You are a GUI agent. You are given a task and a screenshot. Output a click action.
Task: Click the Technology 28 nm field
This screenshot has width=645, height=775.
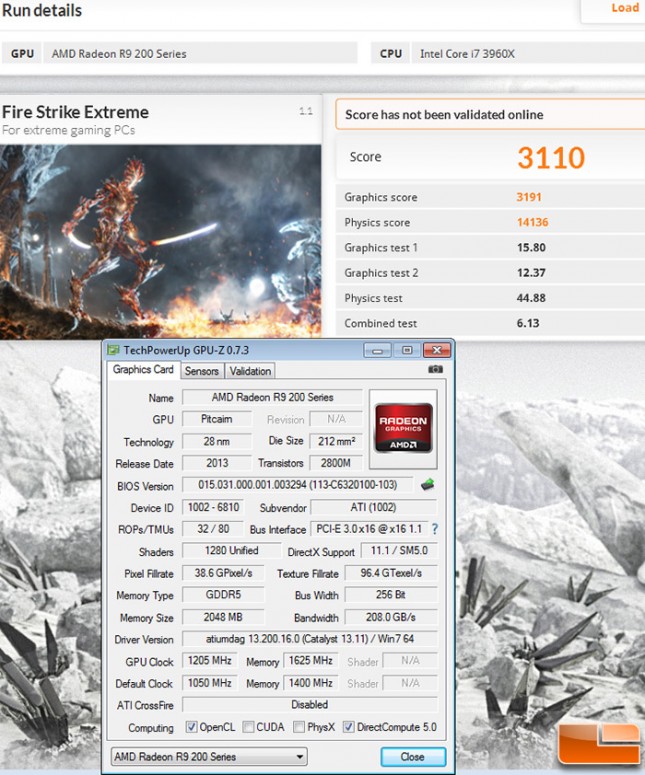pos(216,441)
